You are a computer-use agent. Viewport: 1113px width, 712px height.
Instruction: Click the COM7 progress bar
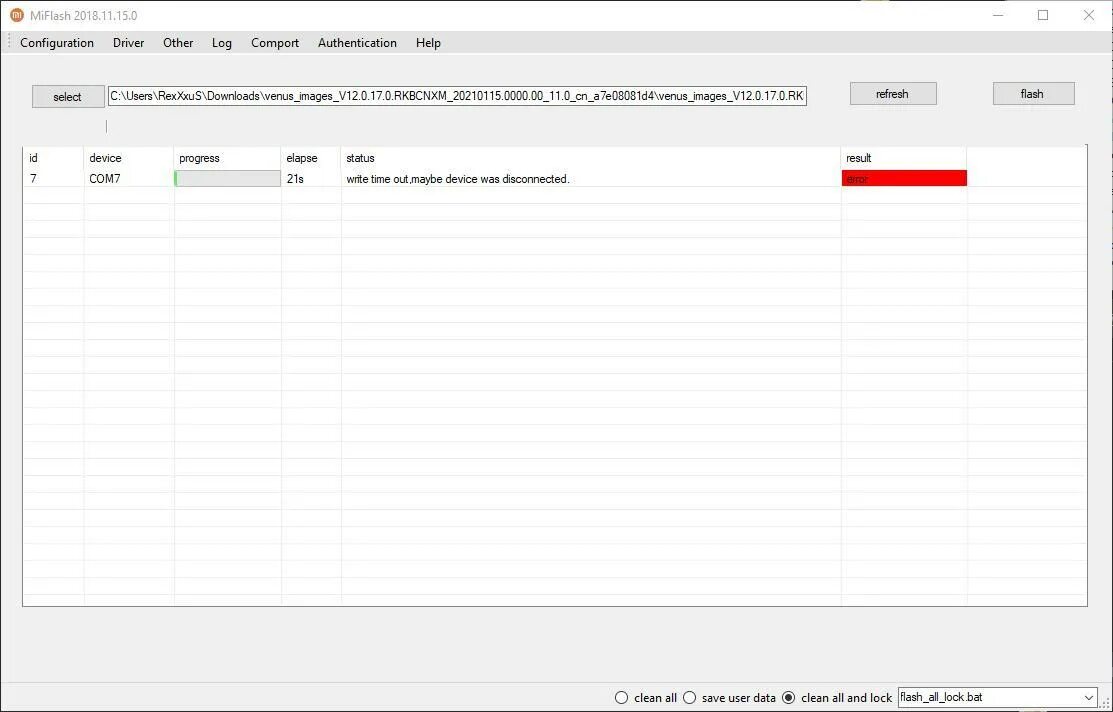[x=227, y=179]
